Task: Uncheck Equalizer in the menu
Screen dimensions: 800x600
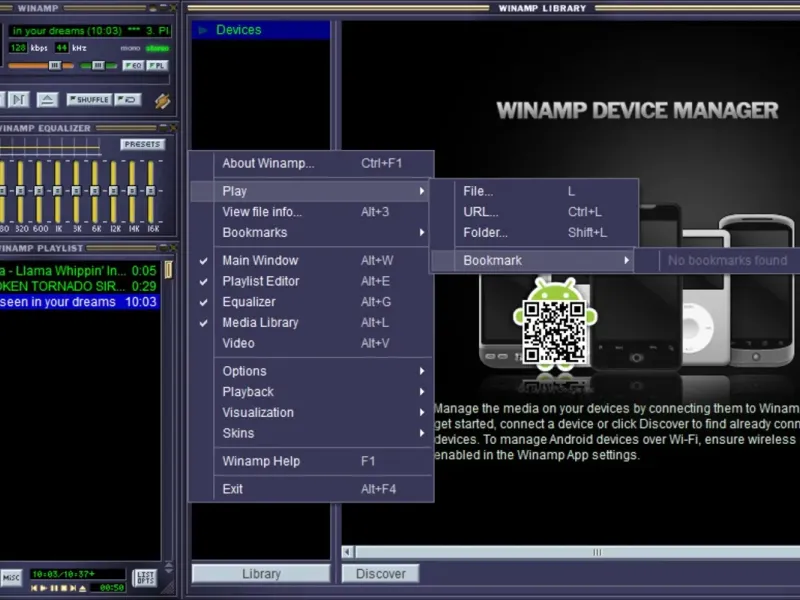Action: click(x=312, y=302)
